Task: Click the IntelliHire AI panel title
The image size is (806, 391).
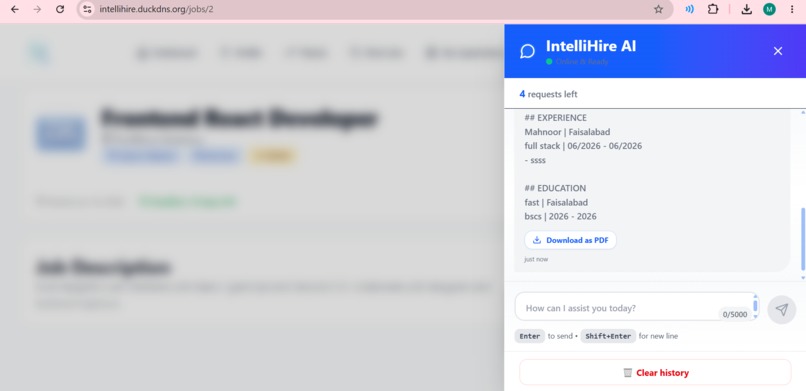Action: tap(591, 46)
